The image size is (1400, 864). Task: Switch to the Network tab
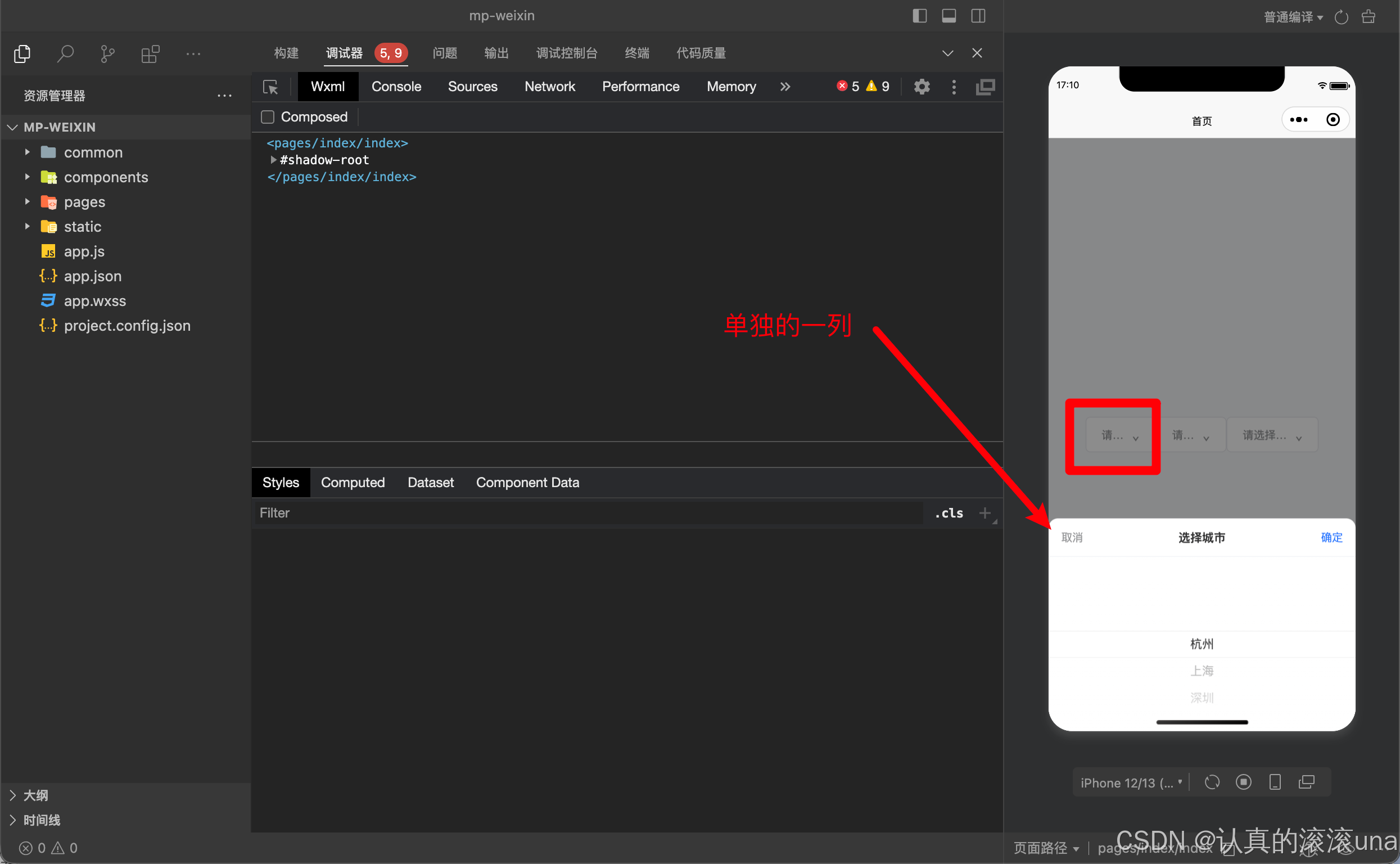[x=549, y=87]
